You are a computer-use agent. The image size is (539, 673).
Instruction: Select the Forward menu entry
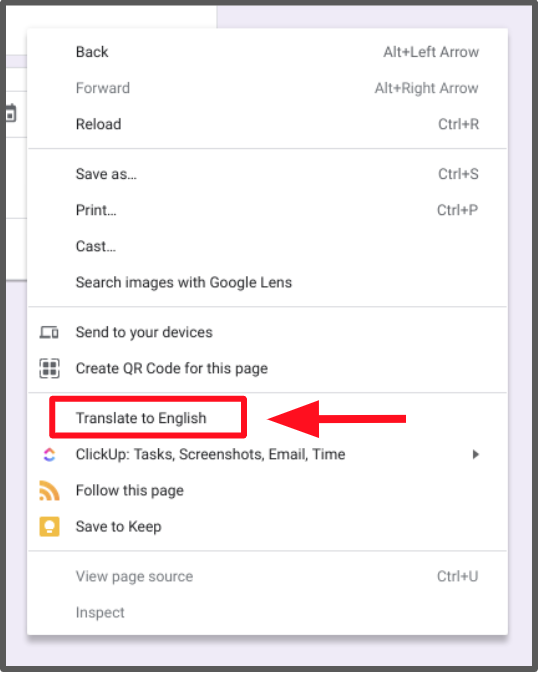click(x=267, y=88)
